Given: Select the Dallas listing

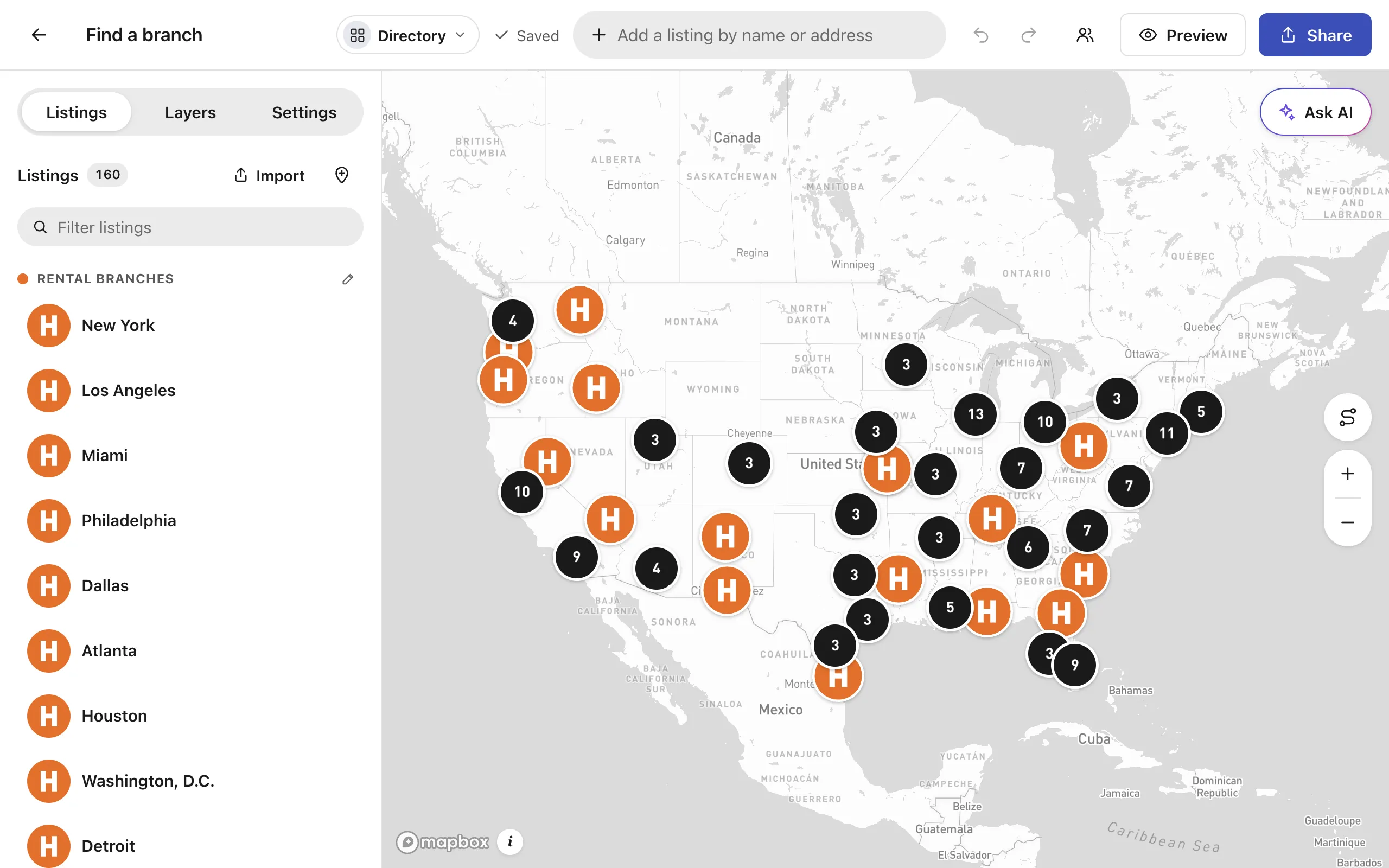Looking at the screenshot, I should (190, 585).
